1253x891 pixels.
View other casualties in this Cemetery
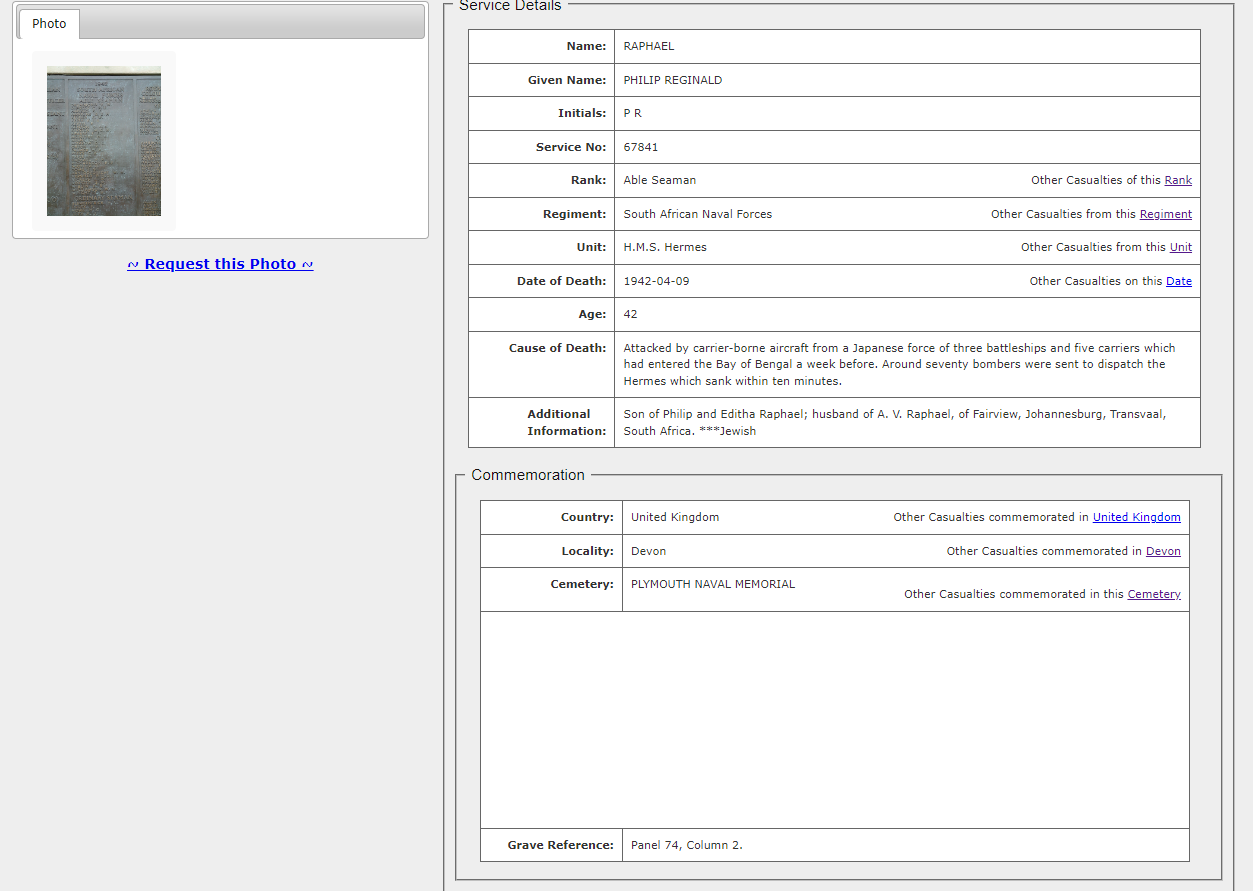click(x=1154, y=594)
